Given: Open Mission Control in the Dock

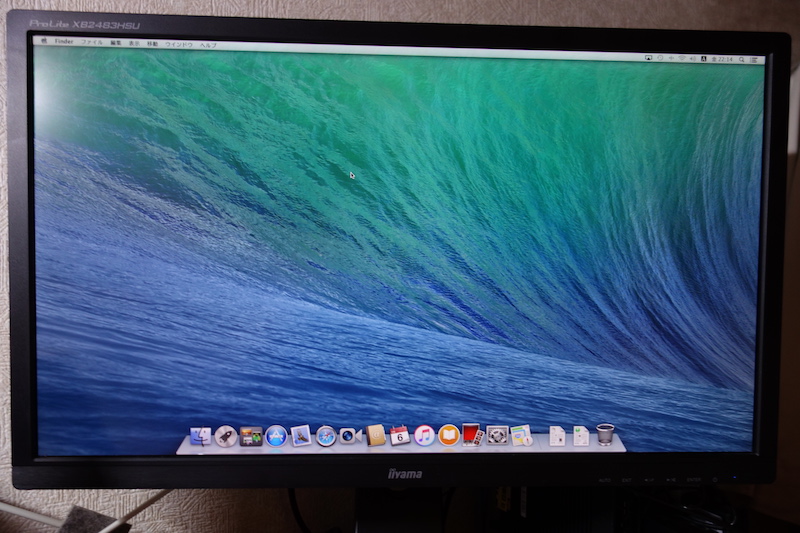Looking at the screenshot, I should (x=251, y=437).
